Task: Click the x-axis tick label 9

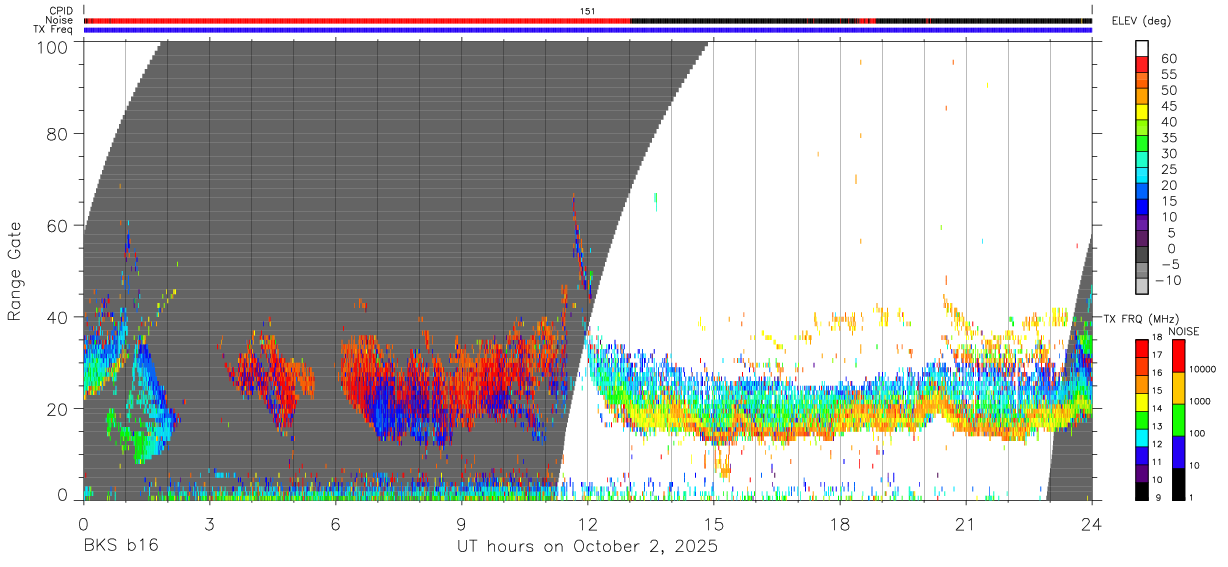Action: (x=461, y=524)
